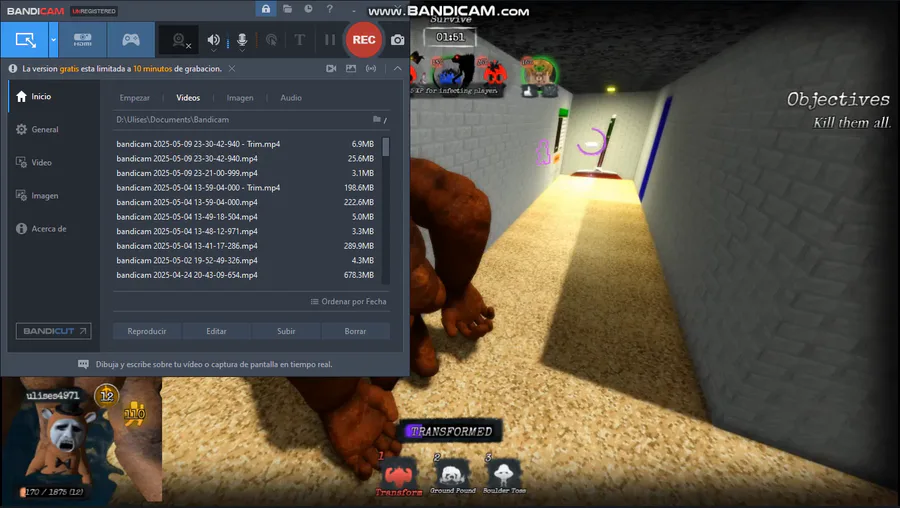The height and width of the screenshot is (508, 900).
Task: Select bandicam 2025-04-24 20-43-09-654.mp4
Action: [x=246, y=275]
